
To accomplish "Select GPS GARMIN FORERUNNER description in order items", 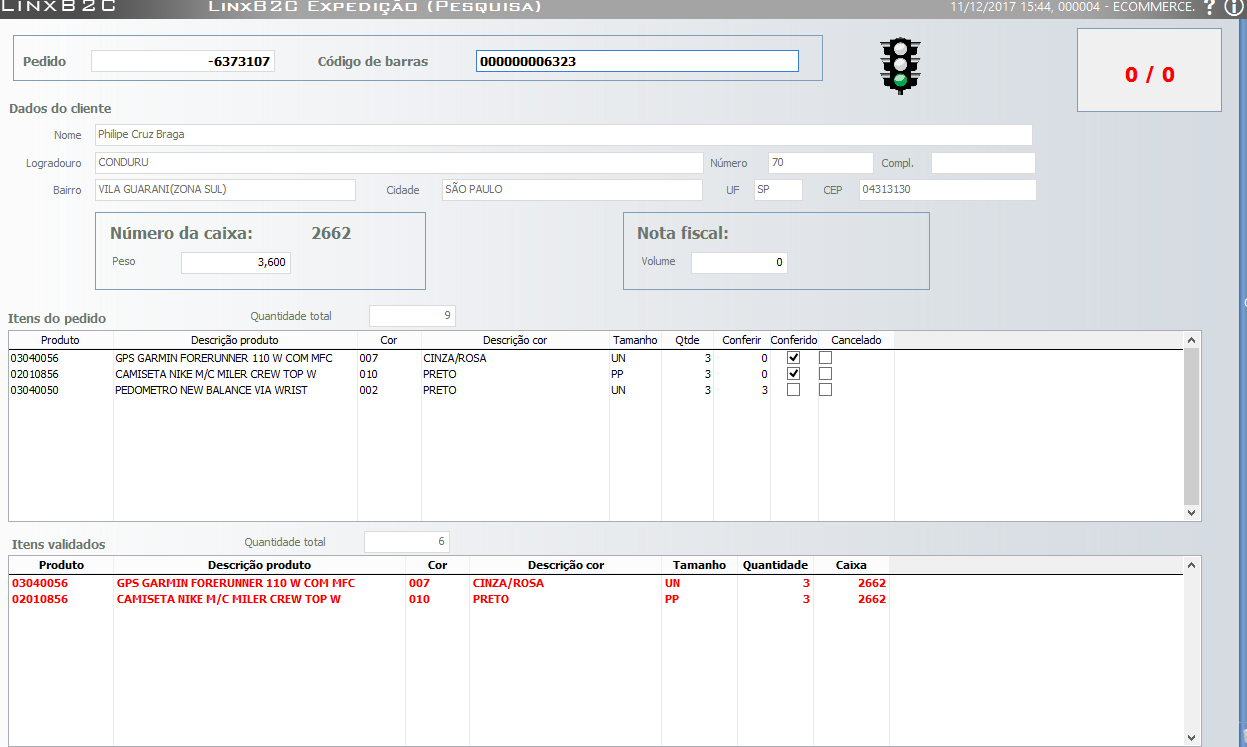I will (223, 358).
